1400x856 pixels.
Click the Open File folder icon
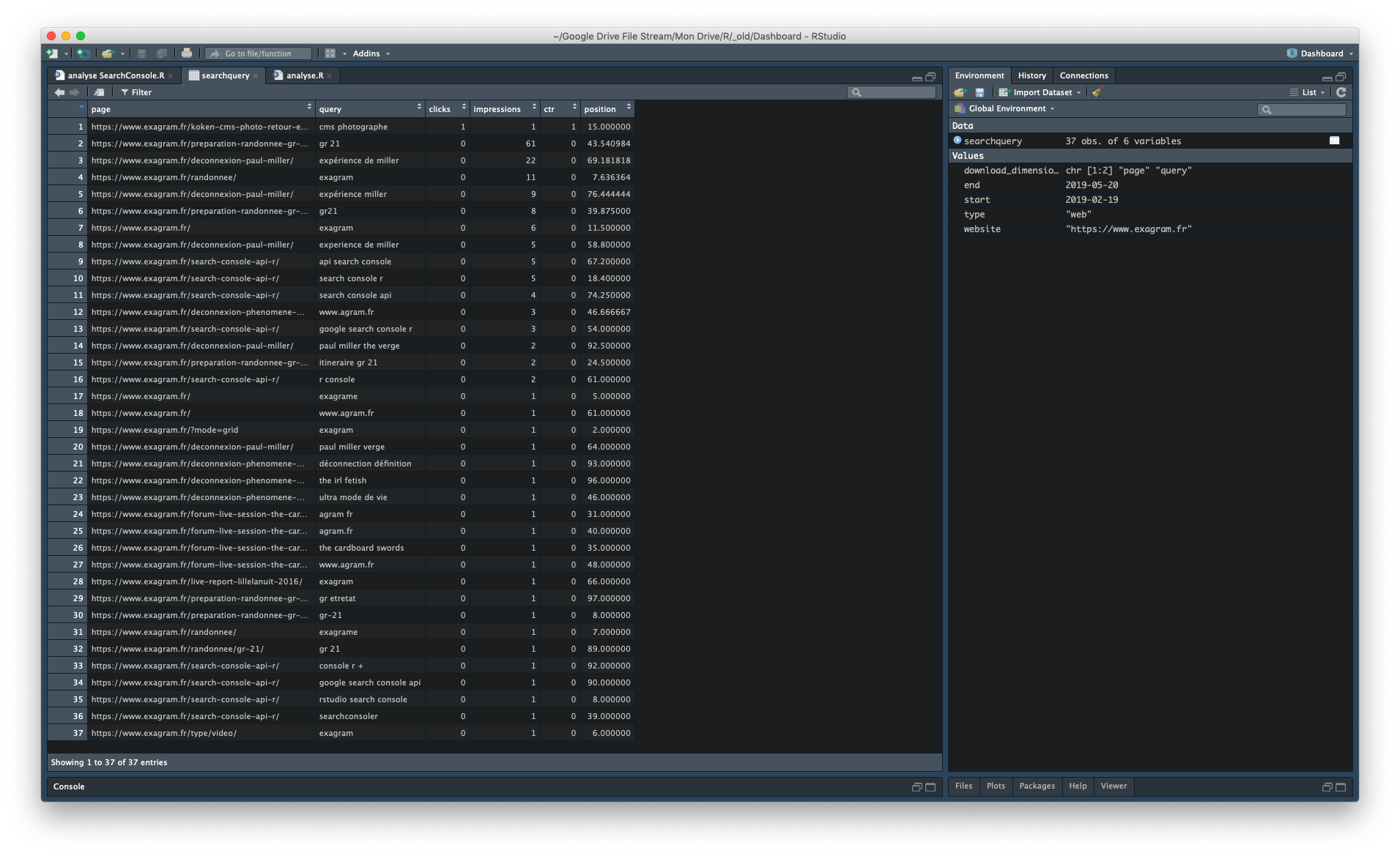[108, 53]
